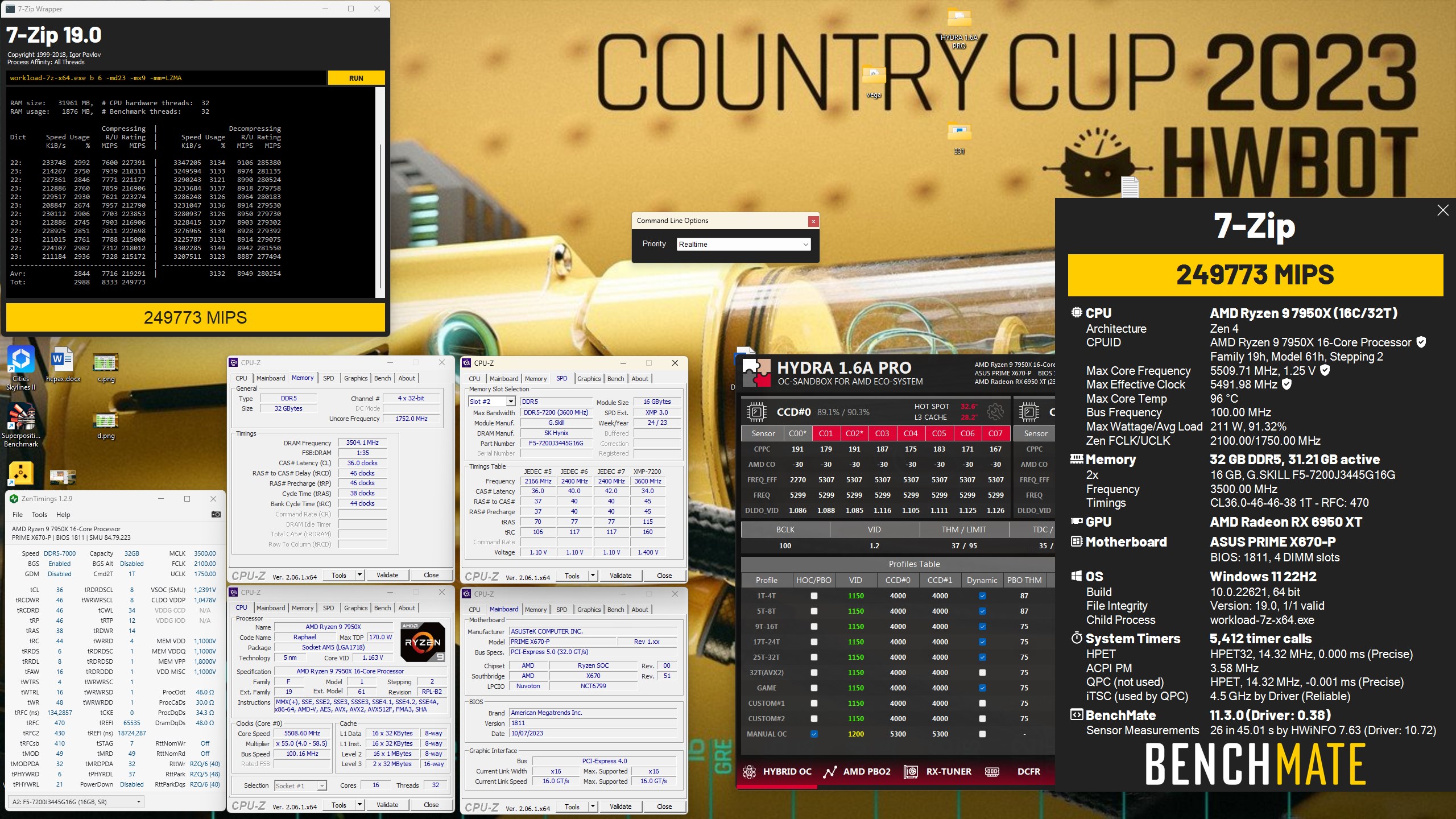Open the ZenTimings Tools menu
Image resolution: width=1456 pixels, height=819 pixels.
39,514
